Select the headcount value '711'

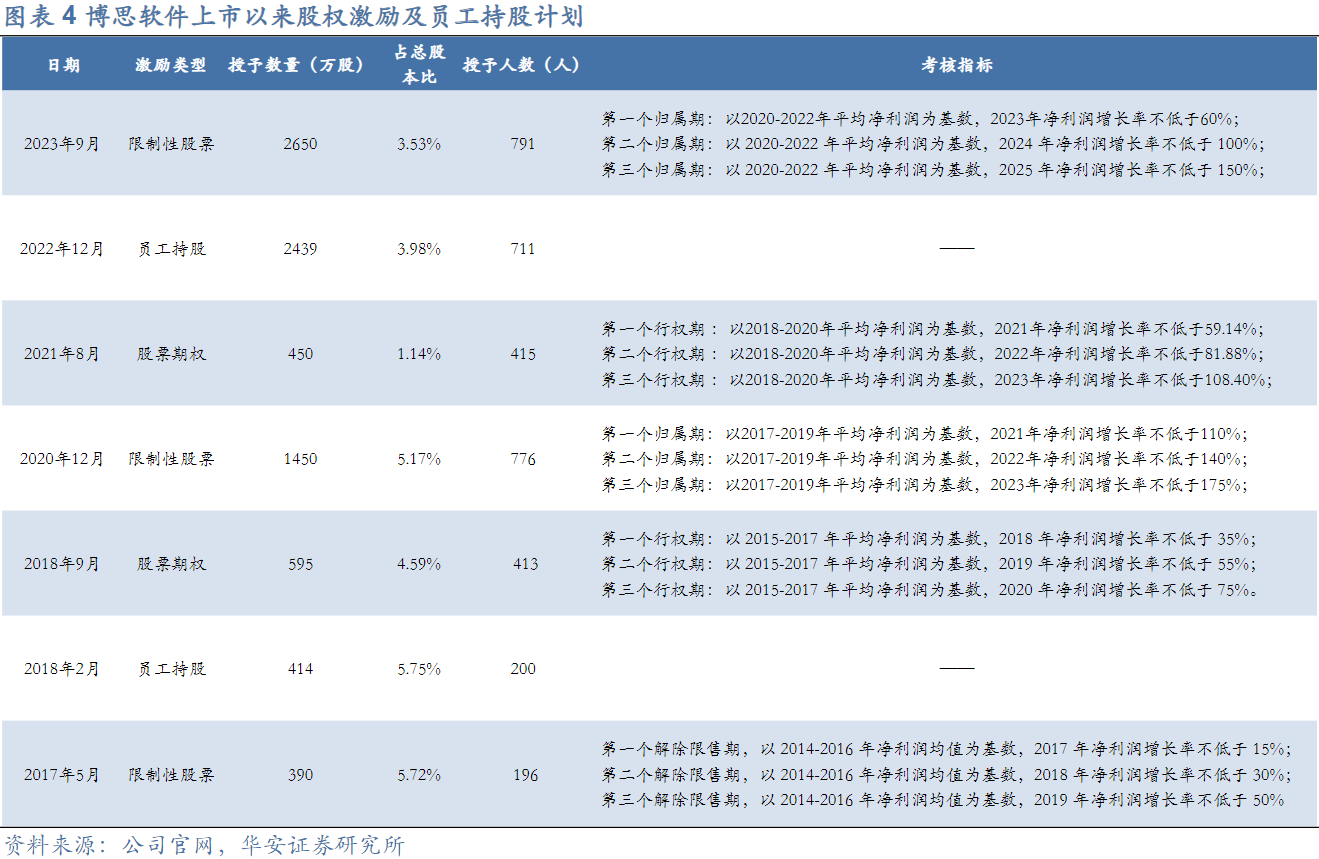522,249
